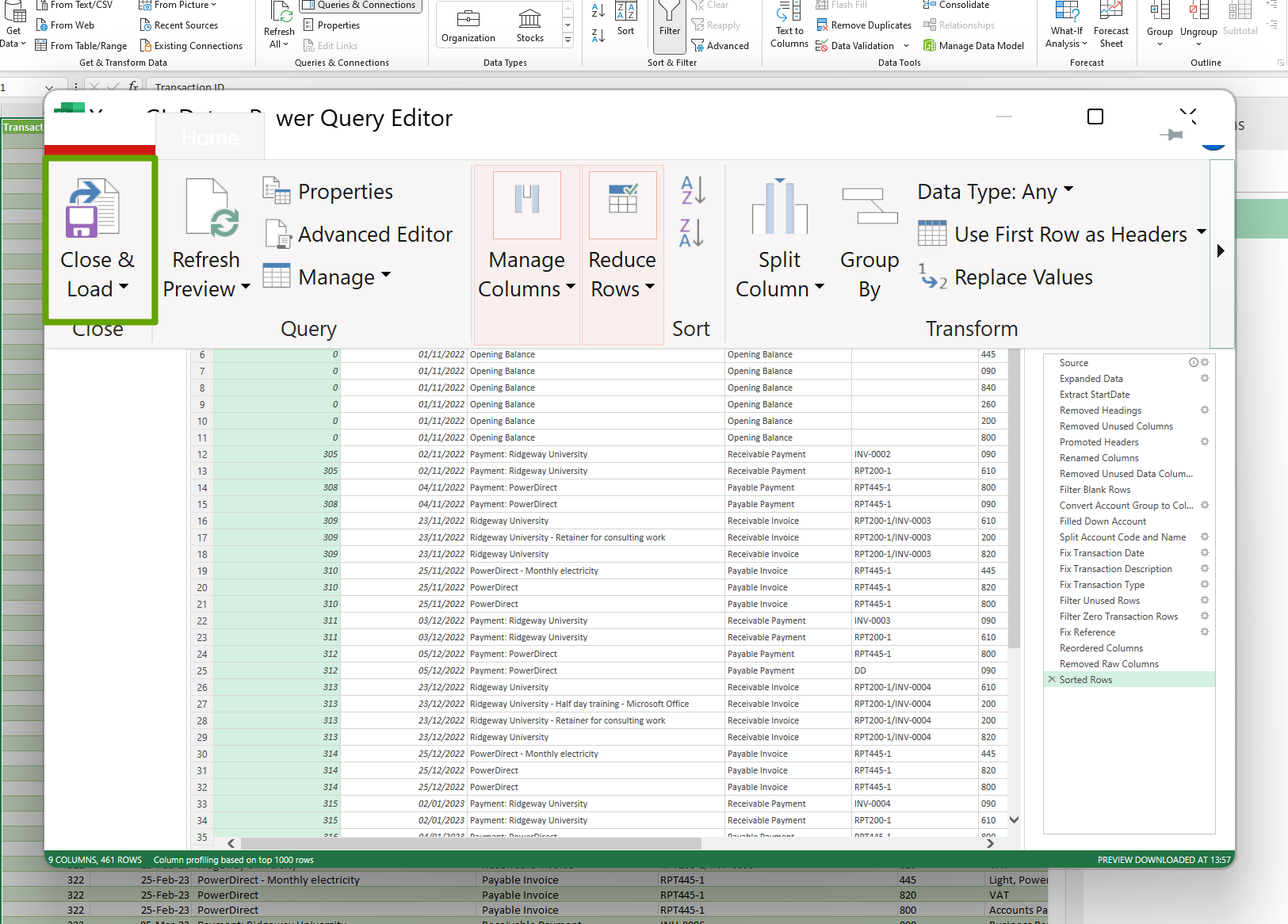This screenshot has width=1288, height=924.
Task: Select the Promoted Headers applied step
Action: point(1099,442)
